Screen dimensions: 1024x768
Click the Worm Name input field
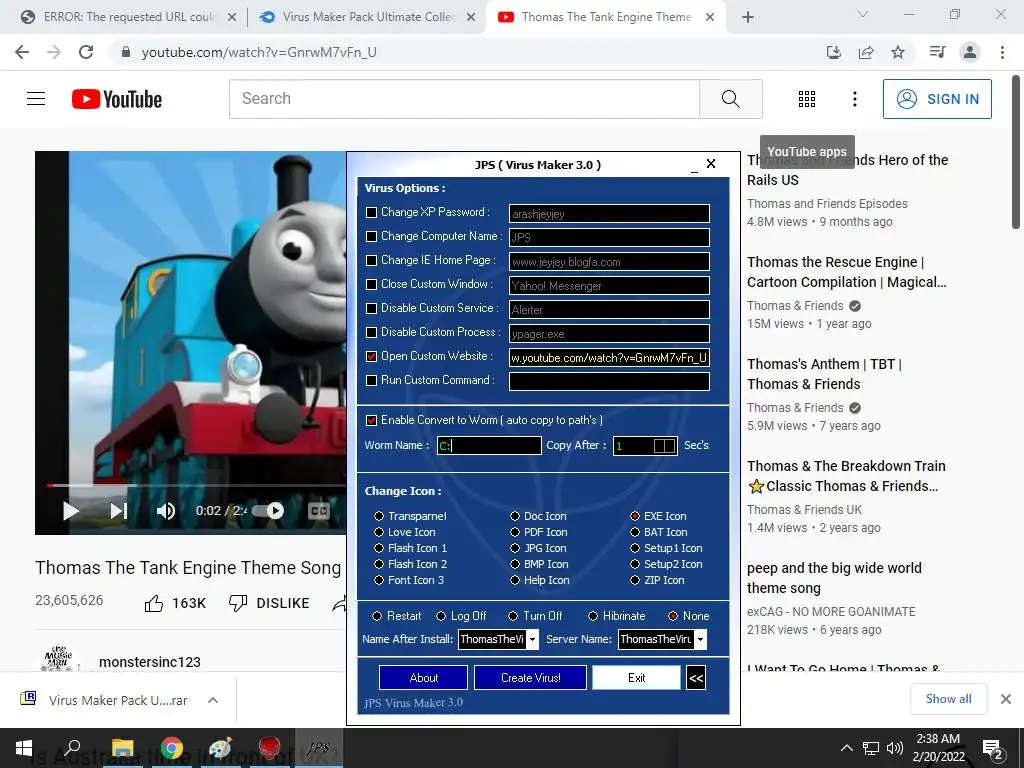point(489,445)
